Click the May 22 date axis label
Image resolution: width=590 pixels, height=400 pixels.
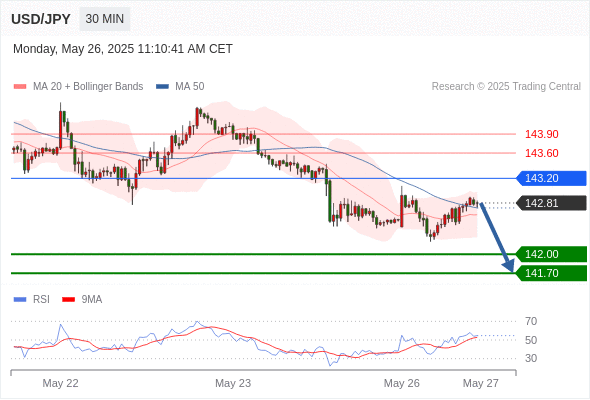(x=61, y=383)
